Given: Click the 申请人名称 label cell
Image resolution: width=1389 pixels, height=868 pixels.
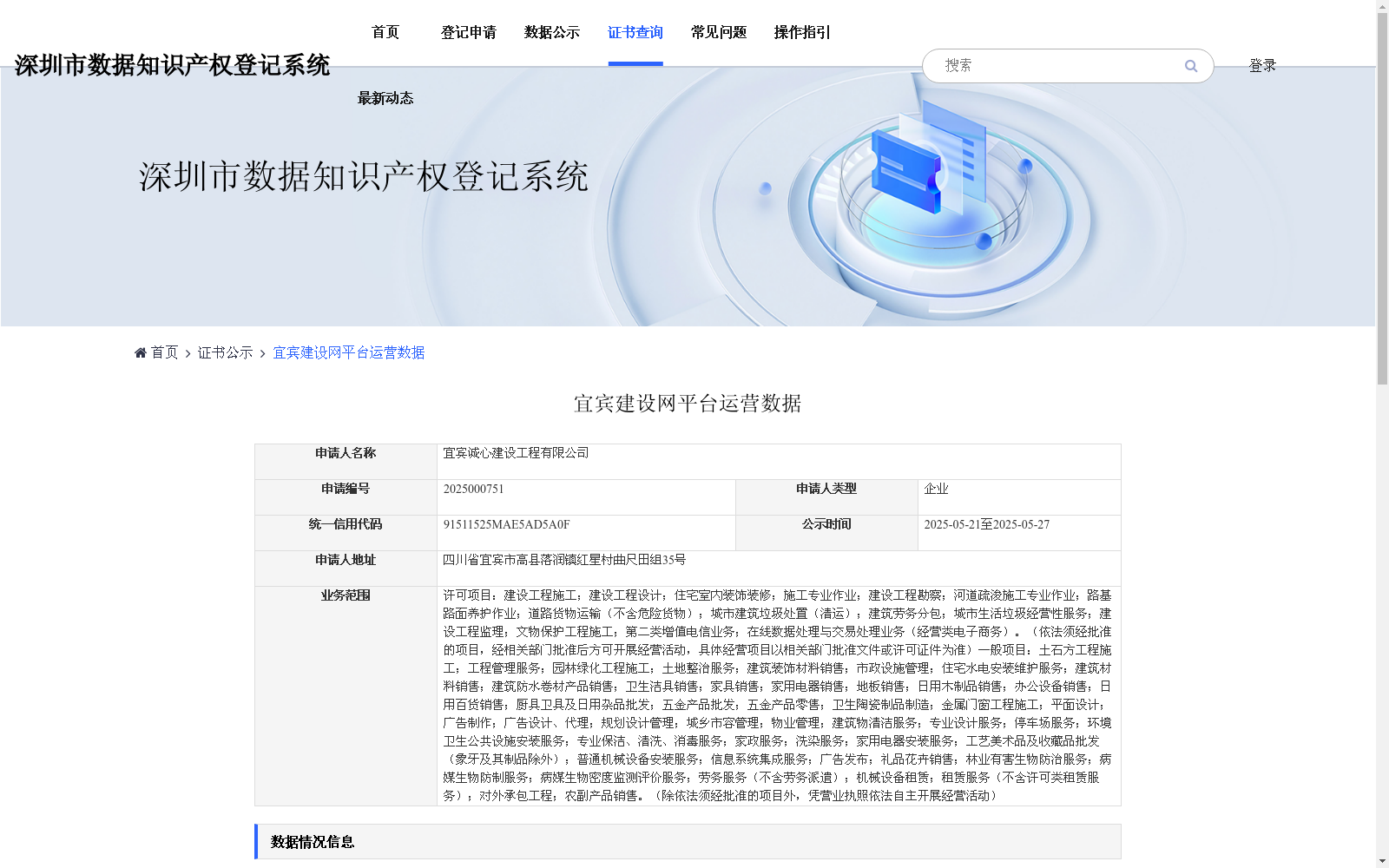Looking at the screenshot, I should click(346, 462).
